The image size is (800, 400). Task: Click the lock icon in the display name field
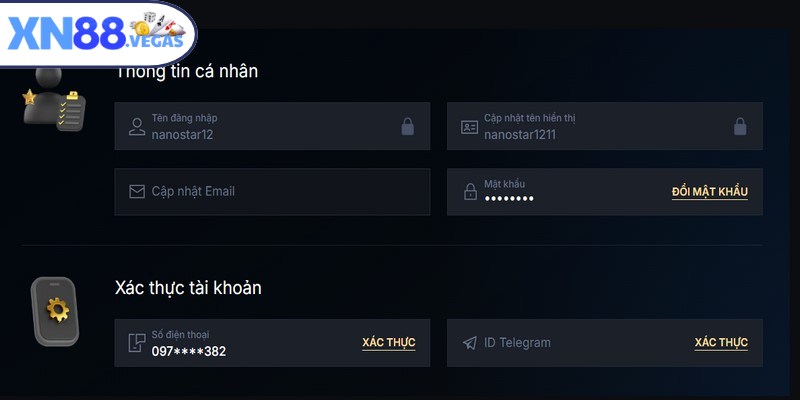(x=740, y=126)
